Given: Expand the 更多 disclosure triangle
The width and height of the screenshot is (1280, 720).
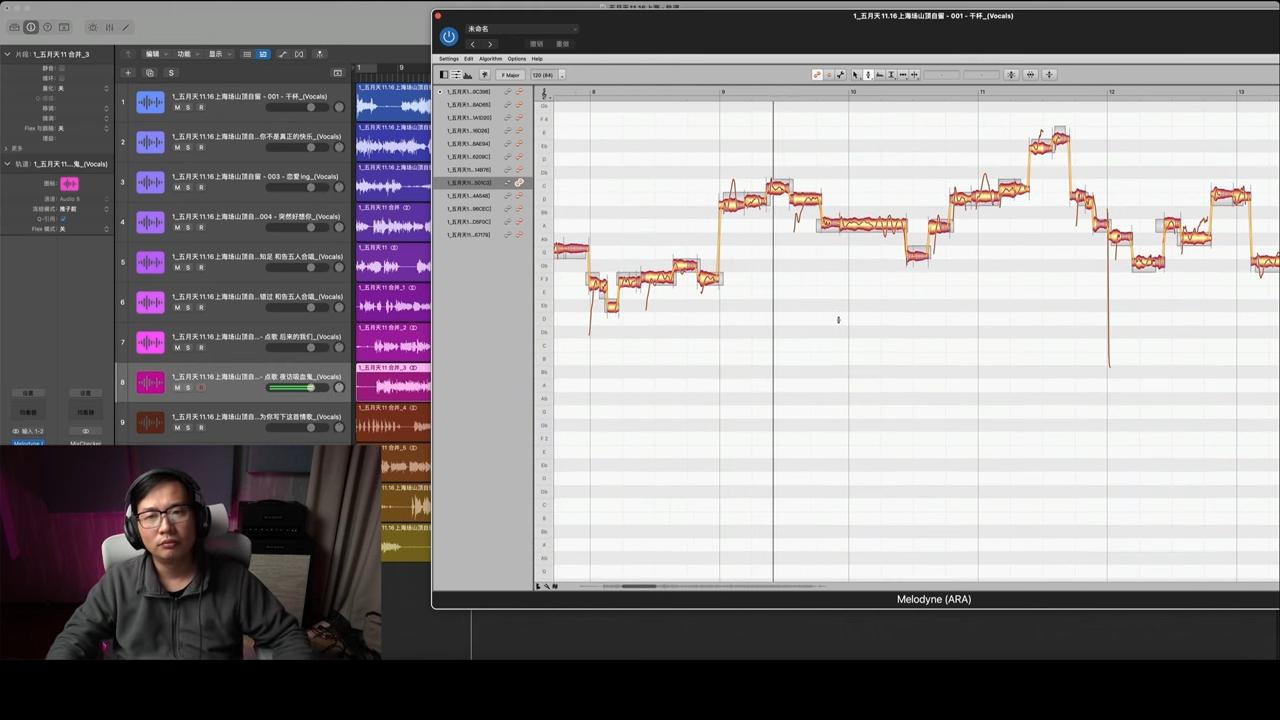Looking at the screenshot, I should click(x=7, y=148).
